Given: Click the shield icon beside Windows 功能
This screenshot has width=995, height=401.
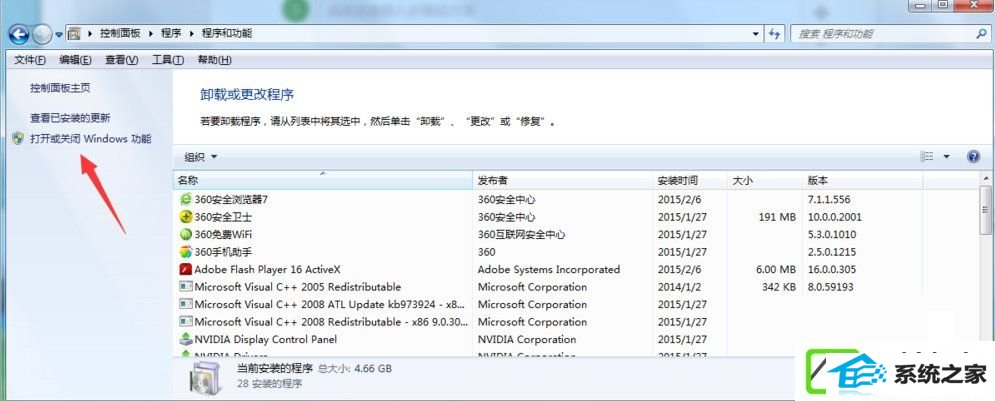Looking at the screenshot, I should tap(18, 138).
